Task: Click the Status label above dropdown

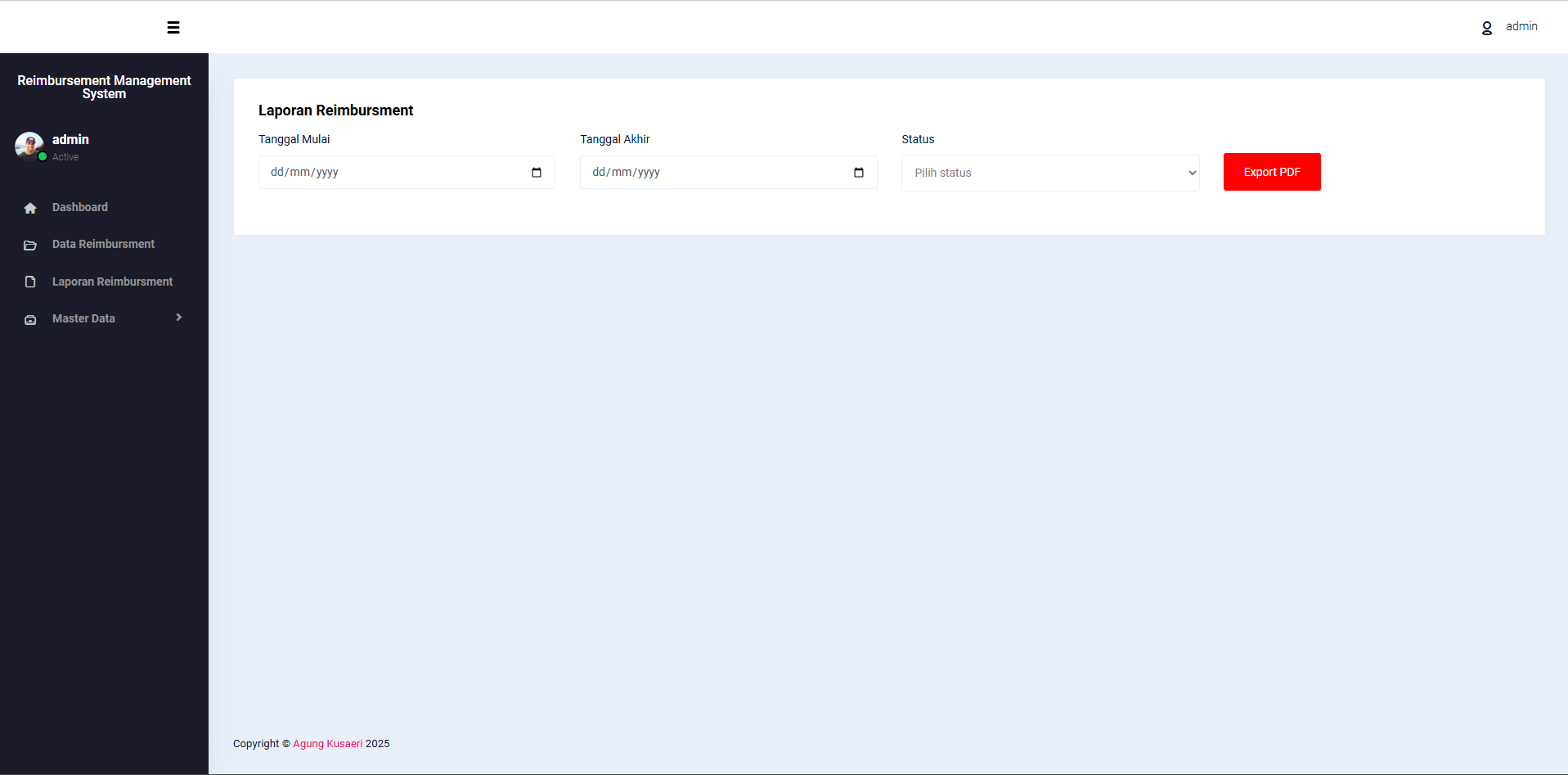Action: 918,139
